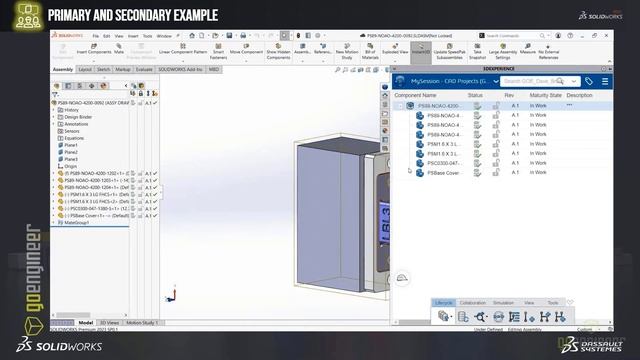
Task: Click the Take Snapshot tool
Action: point(477,51)
